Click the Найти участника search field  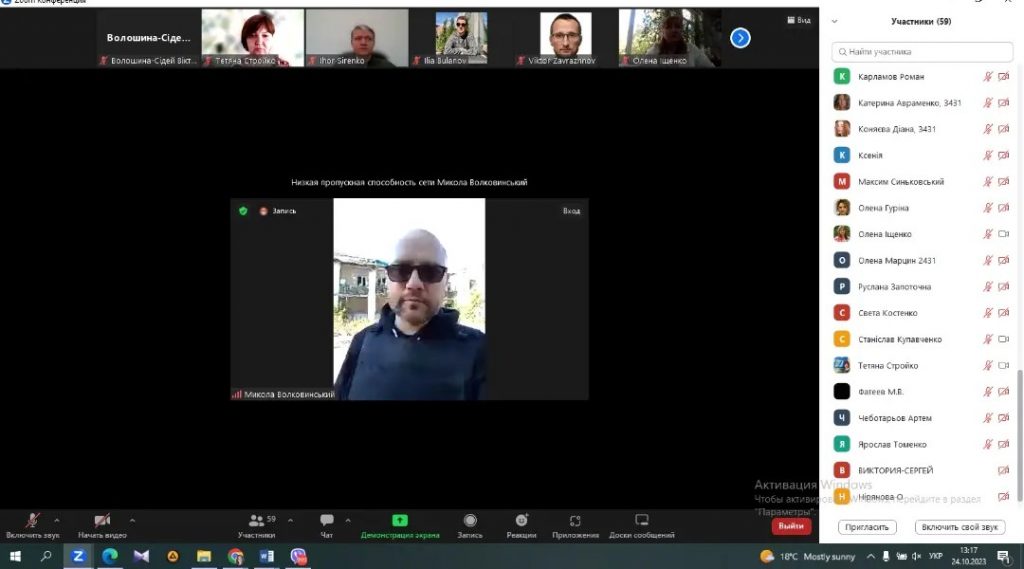920,51
